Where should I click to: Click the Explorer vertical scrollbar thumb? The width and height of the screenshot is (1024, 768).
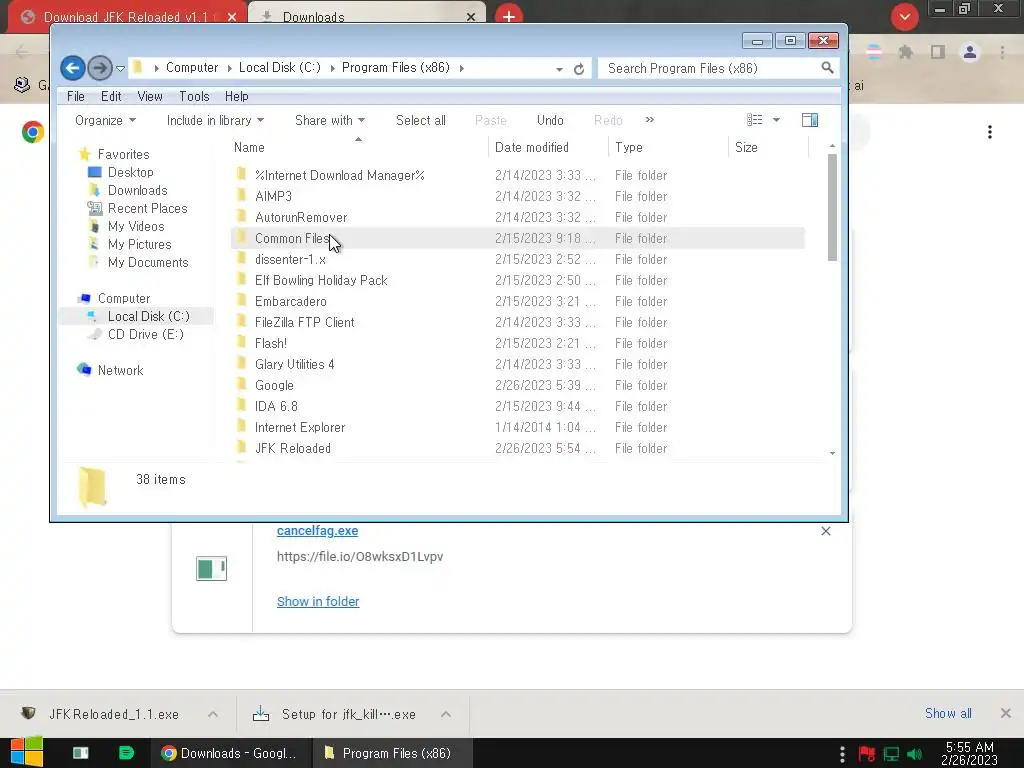click(x=832, y=208)
